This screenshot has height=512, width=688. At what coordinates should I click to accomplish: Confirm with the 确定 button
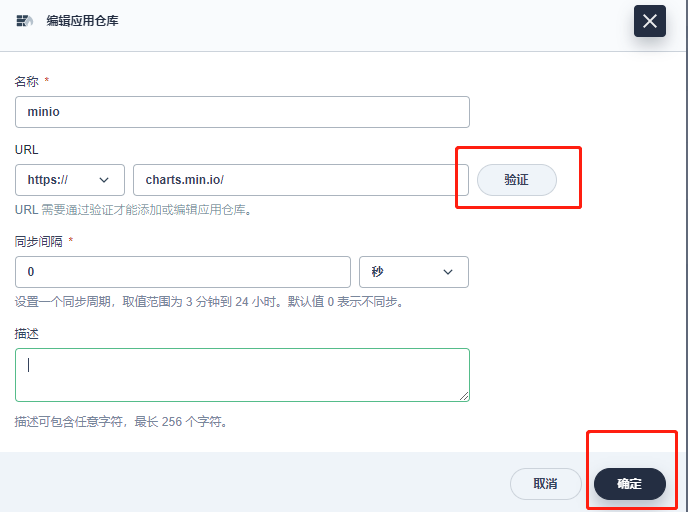[x=630, y=483]
